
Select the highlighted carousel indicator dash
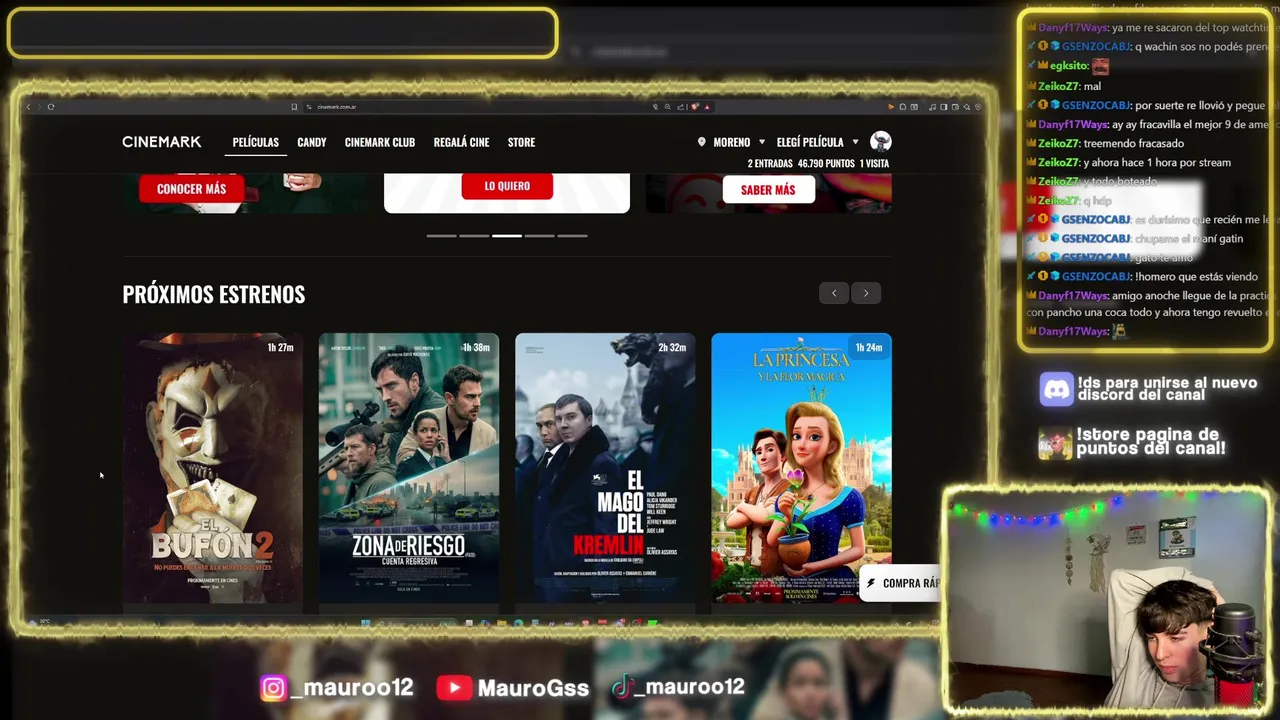[507, 236]
